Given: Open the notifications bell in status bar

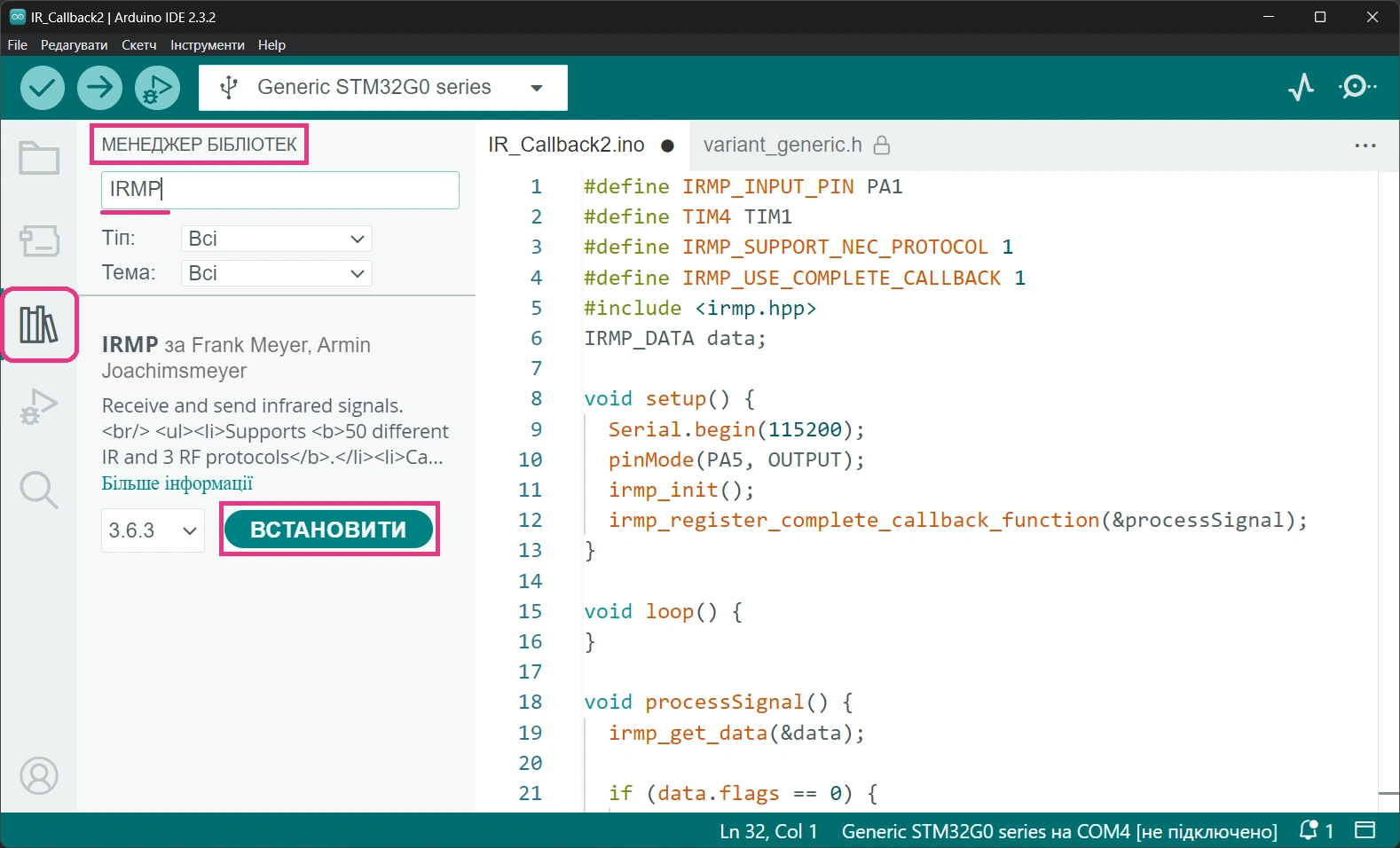Looking at the screenshot, I should (x=1310, y=831).
